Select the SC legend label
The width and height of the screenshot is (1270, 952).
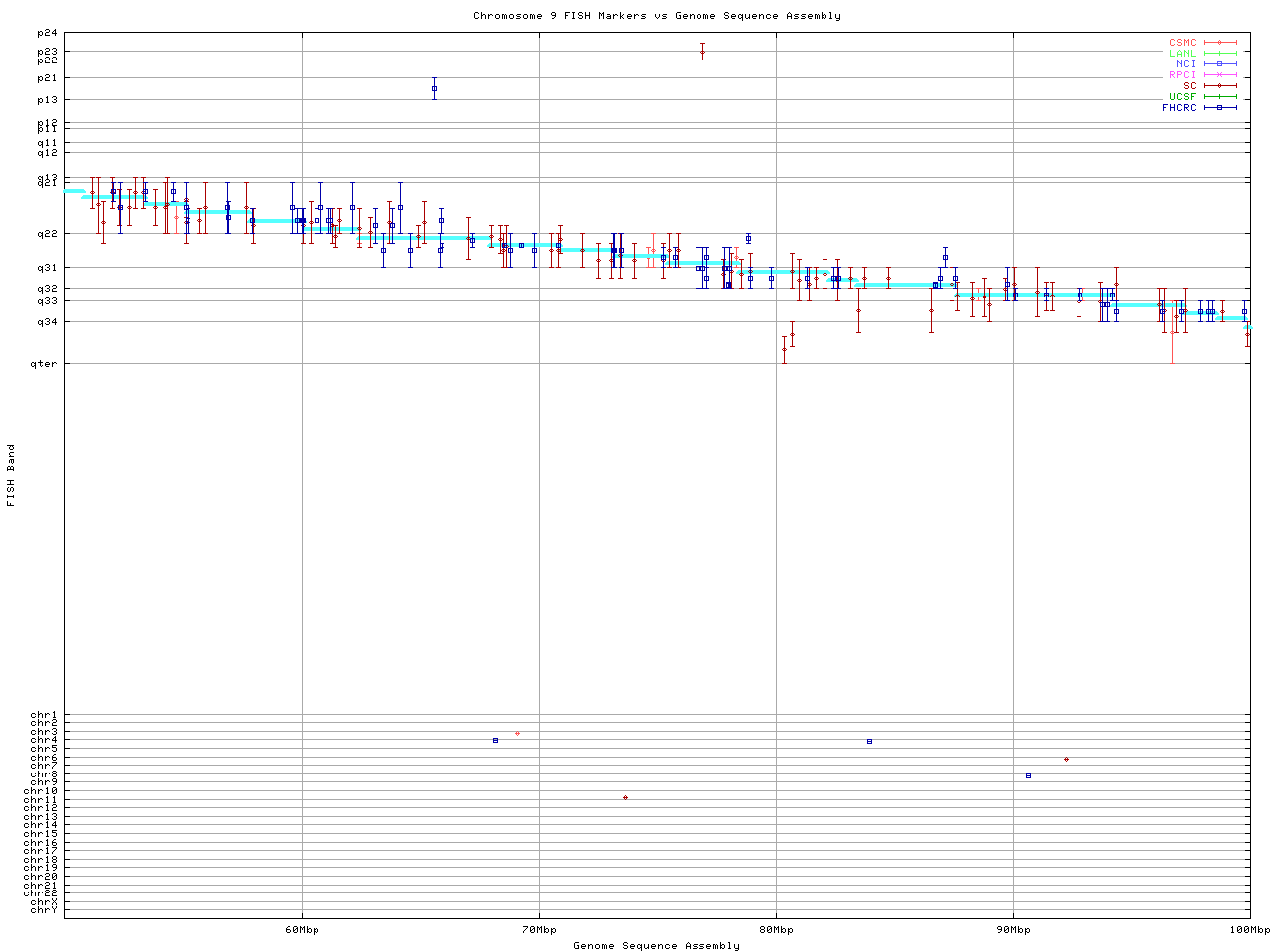pyautogui.click(x=1189, y=85)
